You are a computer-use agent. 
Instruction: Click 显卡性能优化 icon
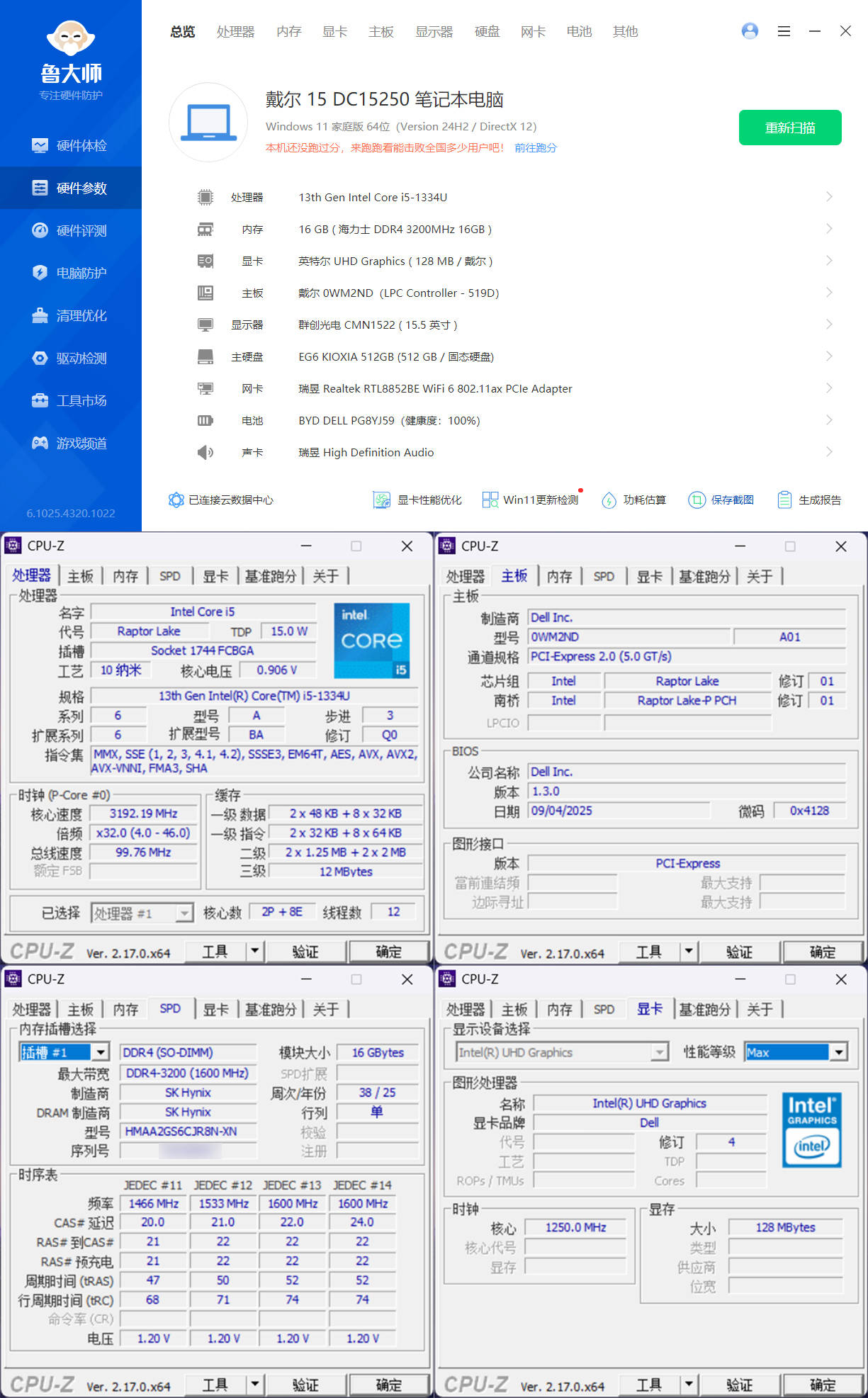point(382,500)
